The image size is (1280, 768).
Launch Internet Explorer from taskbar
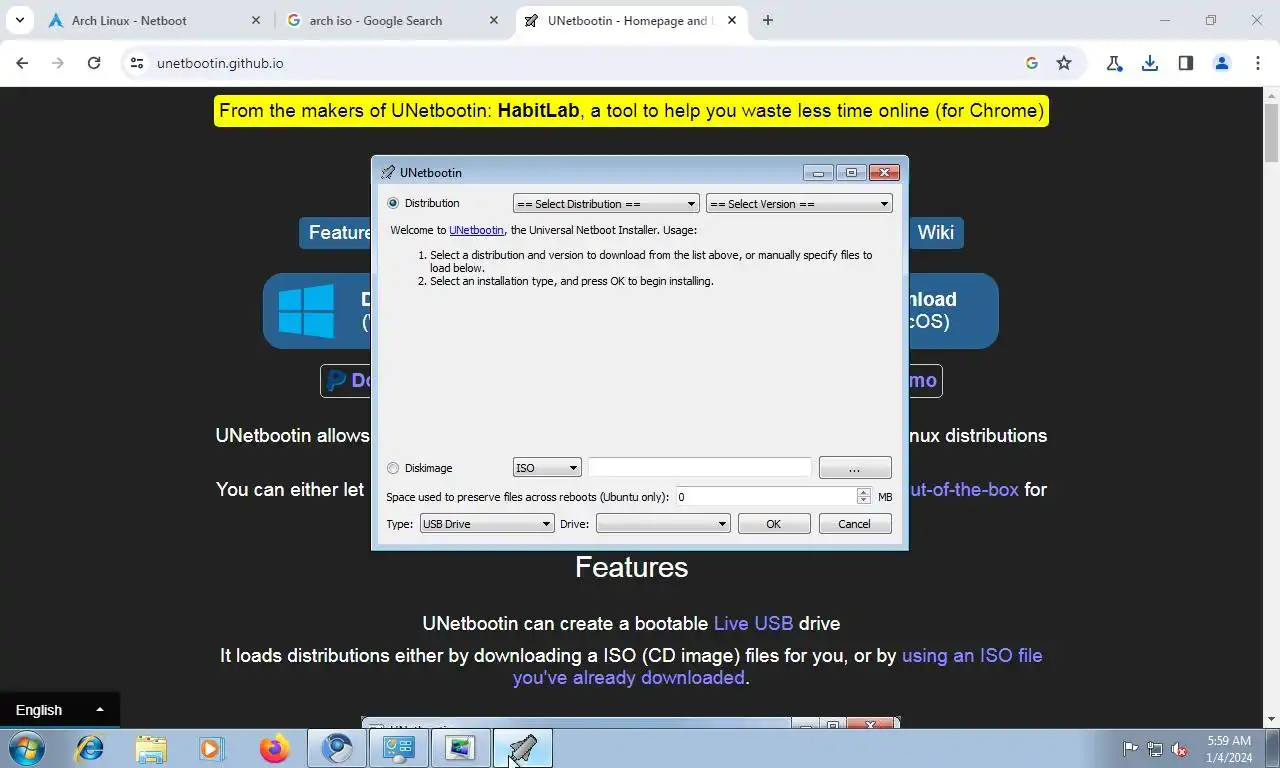click(x=90, y=748)
